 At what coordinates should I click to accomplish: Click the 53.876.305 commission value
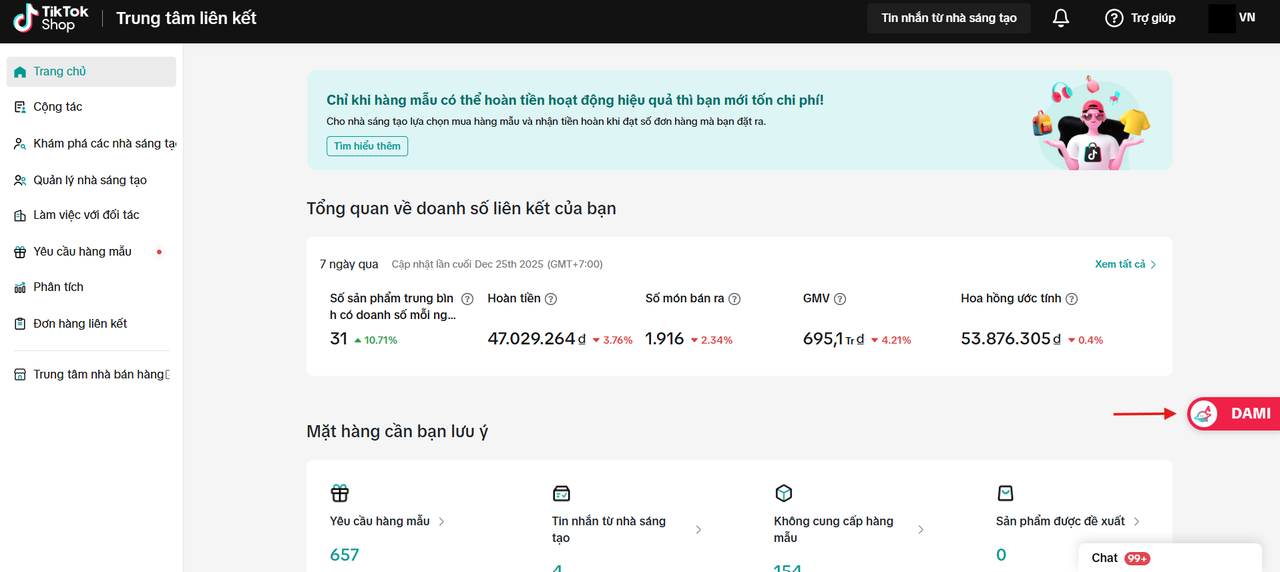tap(1011, 339)
